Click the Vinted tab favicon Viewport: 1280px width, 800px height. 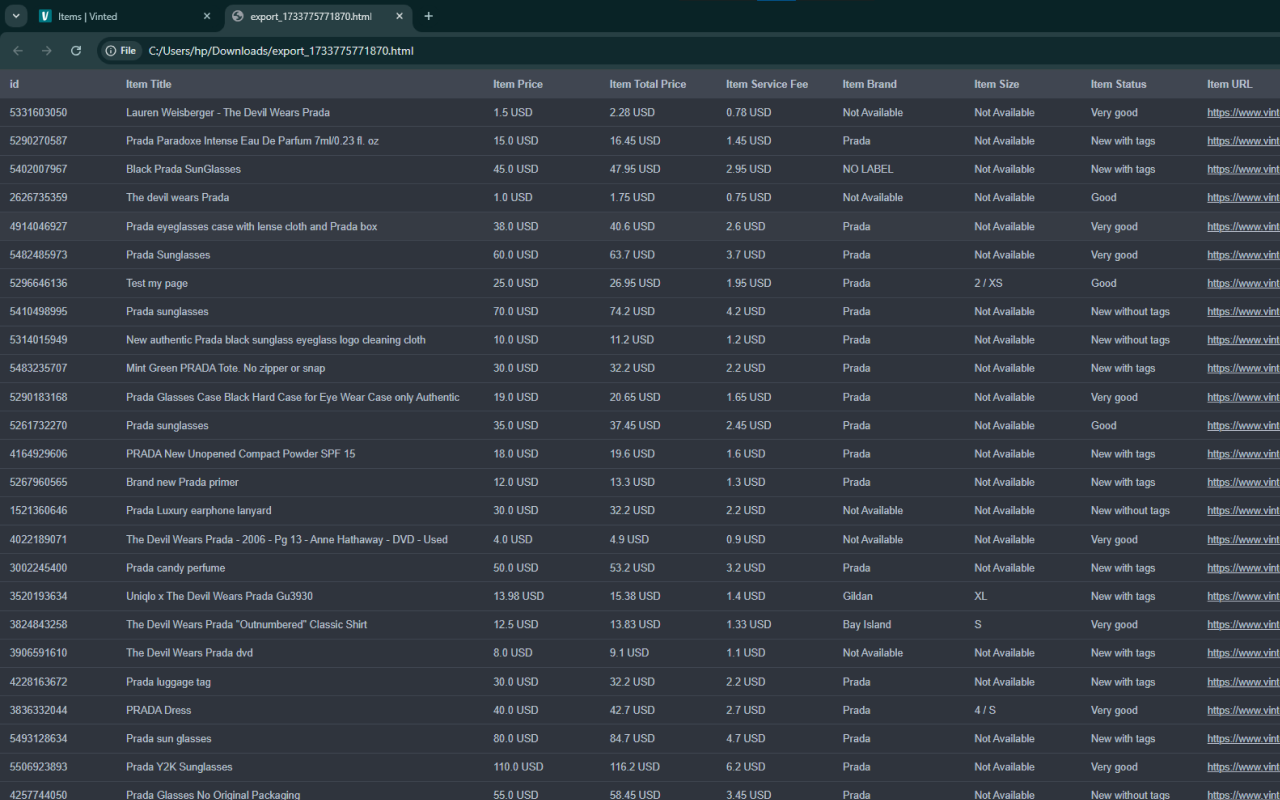pyautogui.click(x=45, y=16)
